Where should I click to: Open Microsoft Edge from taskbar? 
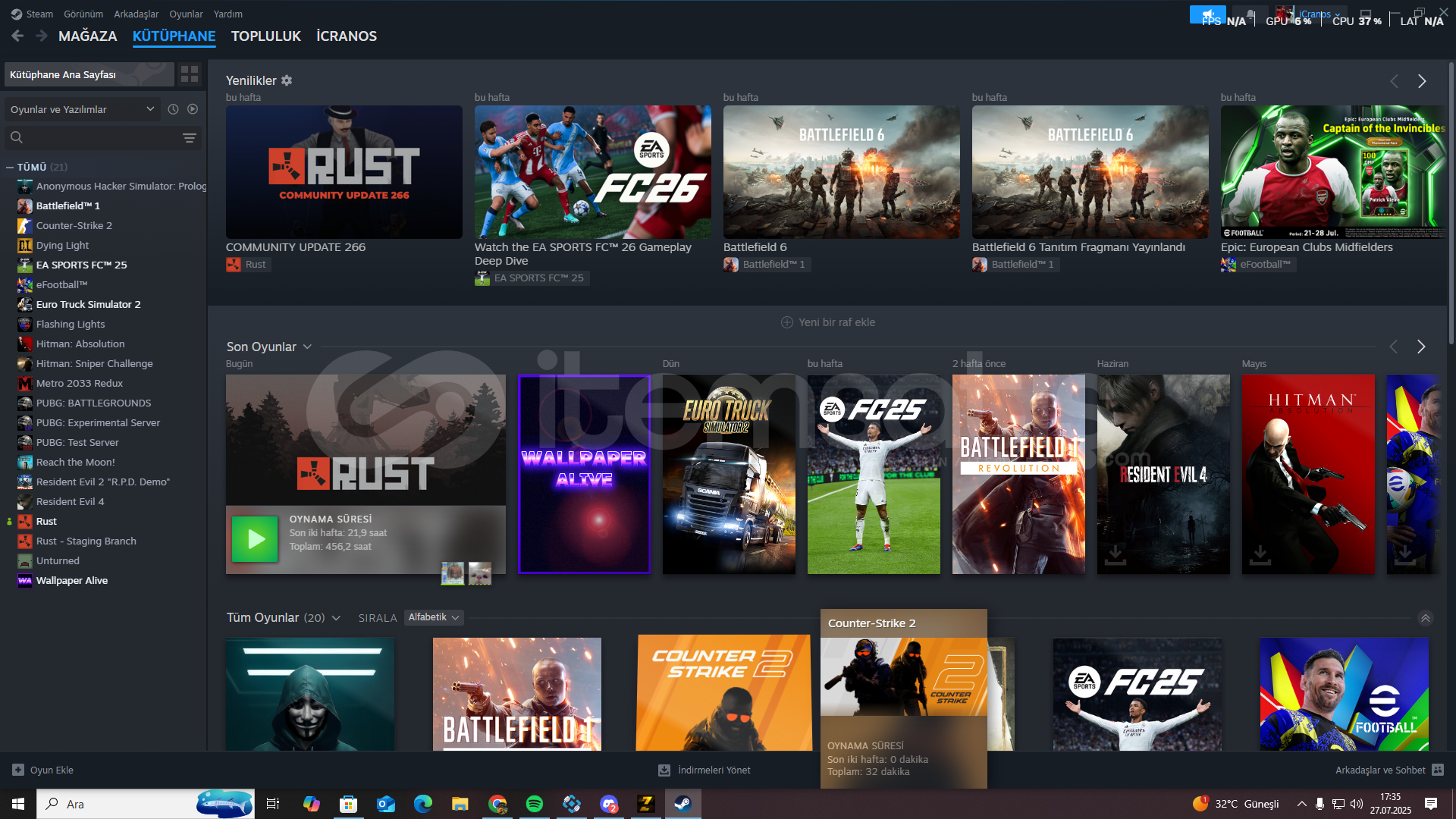pos(423,804)
